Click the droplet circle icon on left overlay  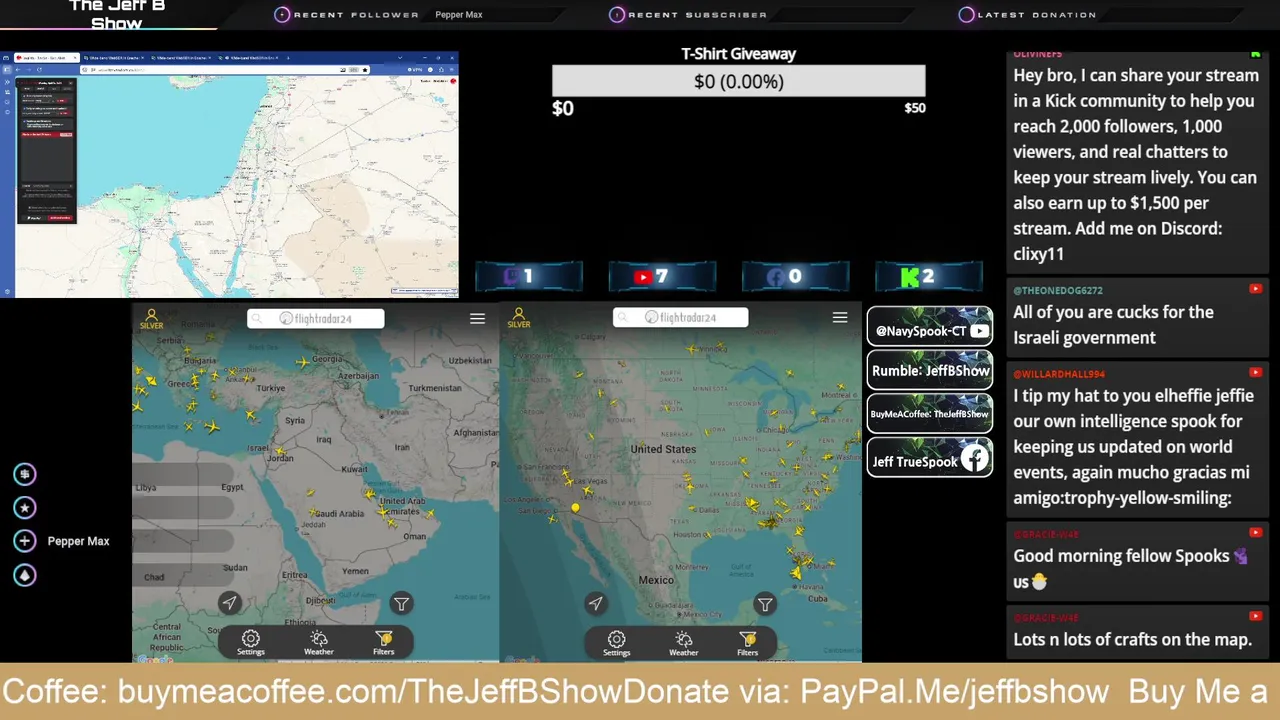pyautogui.click(x=25, y=575)
